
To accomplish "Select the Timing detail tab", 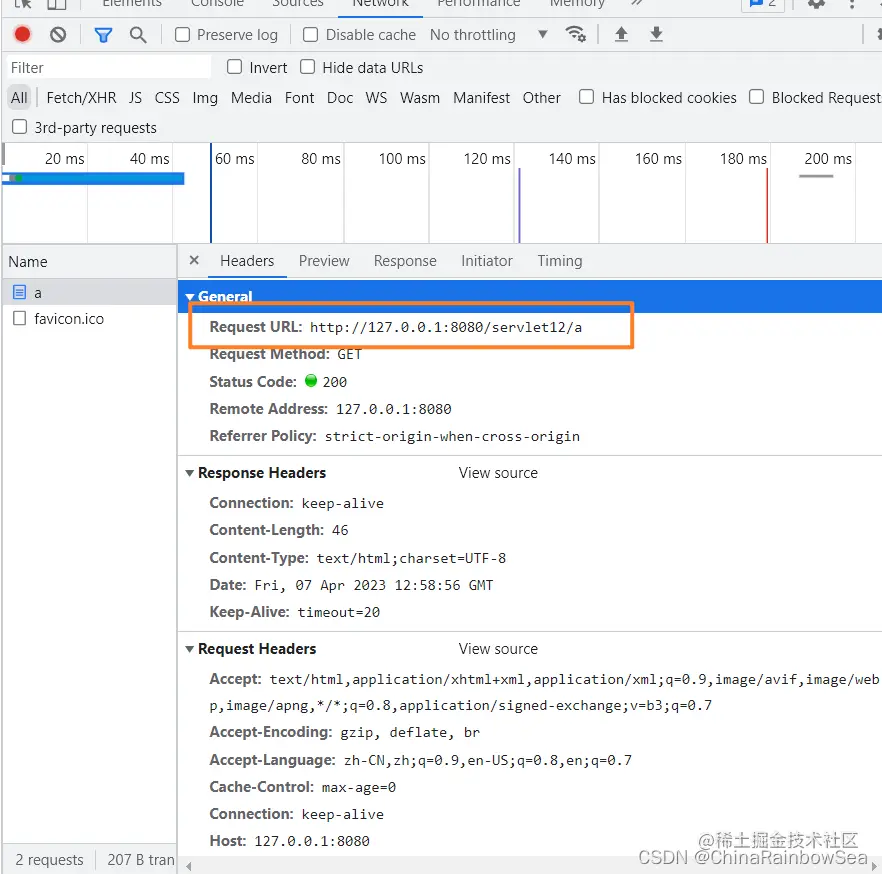I will (x=560, y=261).
